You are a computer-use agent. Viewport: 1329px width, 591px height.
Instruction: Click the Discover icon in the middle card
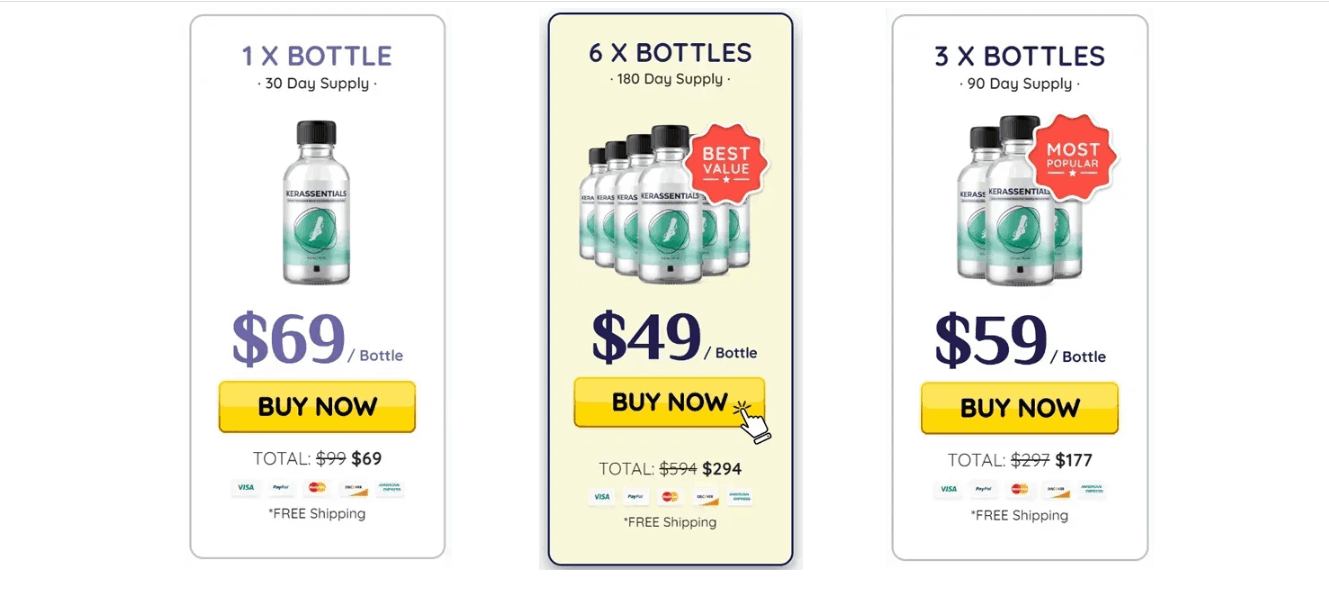click(707, 497)
